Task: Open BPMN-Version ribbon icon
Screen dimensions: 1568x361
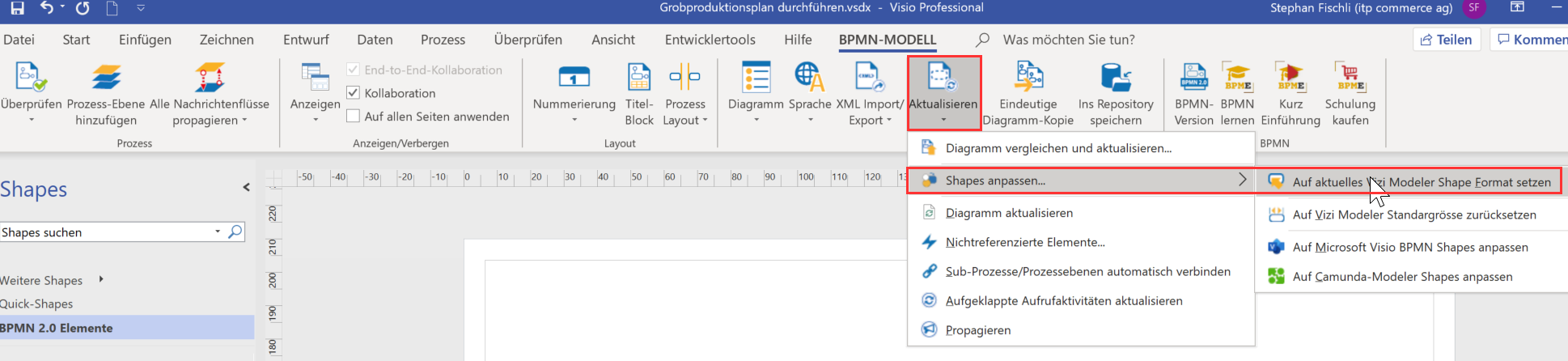Action: [1194, 77]
